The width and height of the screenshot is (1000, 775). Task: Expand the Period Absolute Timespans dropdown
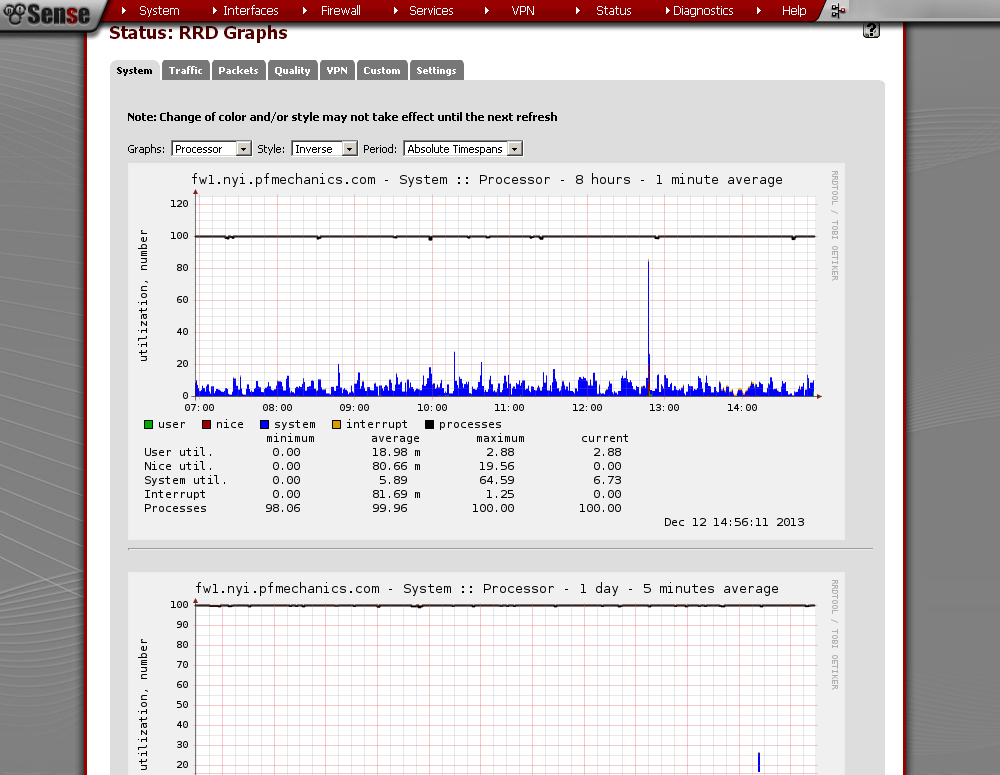[x=463, y=149]
